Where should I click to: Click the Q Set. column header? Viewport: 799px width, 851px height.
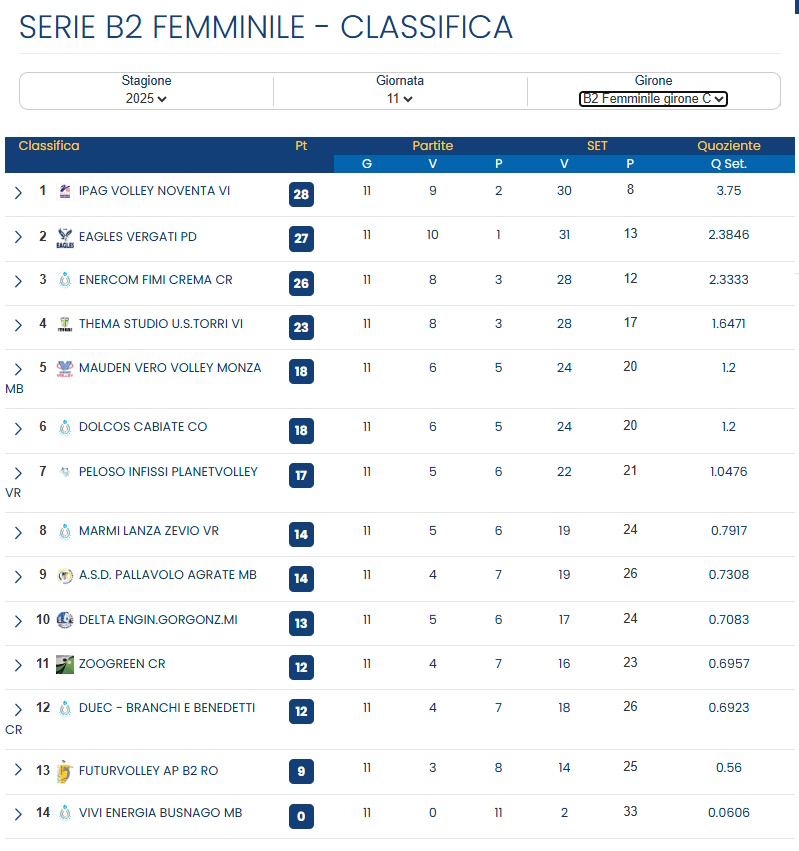coord(728,164)
